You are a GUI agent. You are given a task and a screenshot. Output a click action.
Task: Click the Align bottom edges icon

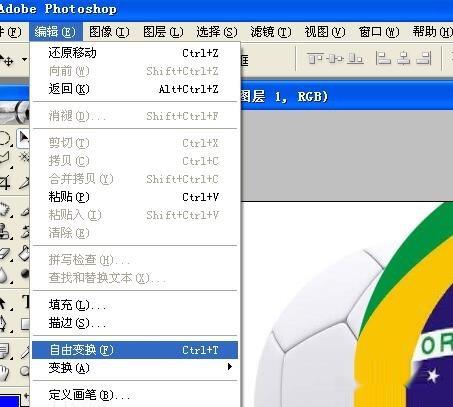pyautogui.click(x=355, y=59)
